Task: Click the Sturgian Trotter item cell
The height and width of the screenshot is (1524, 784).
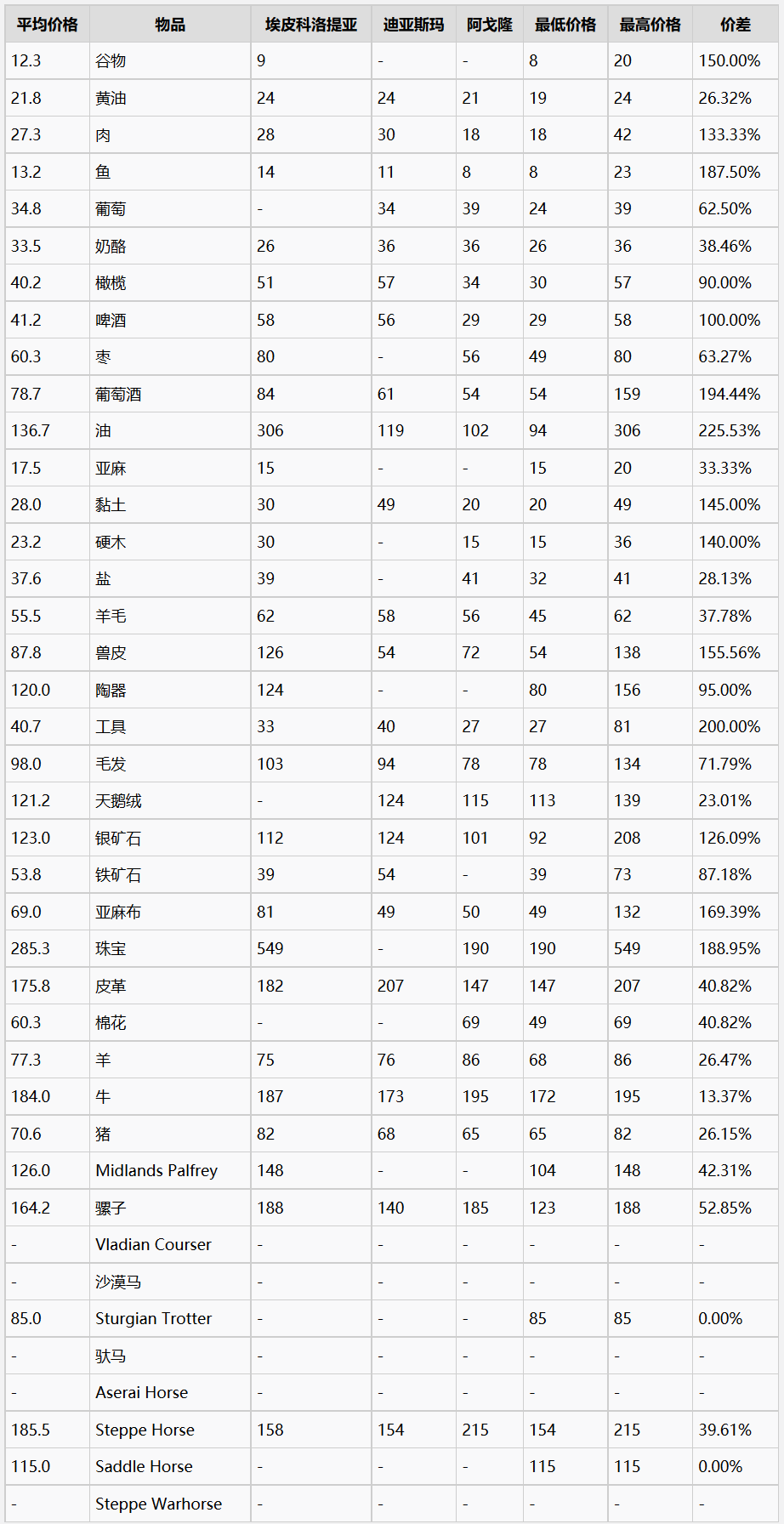Action: (x=170, y=1318)
